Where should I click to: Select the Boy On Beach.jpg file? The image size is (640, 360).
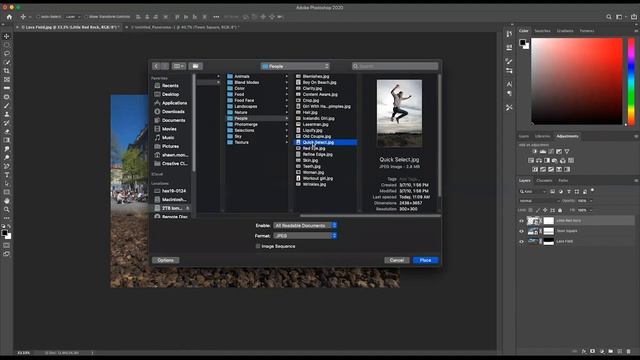(x=319, y=82)
